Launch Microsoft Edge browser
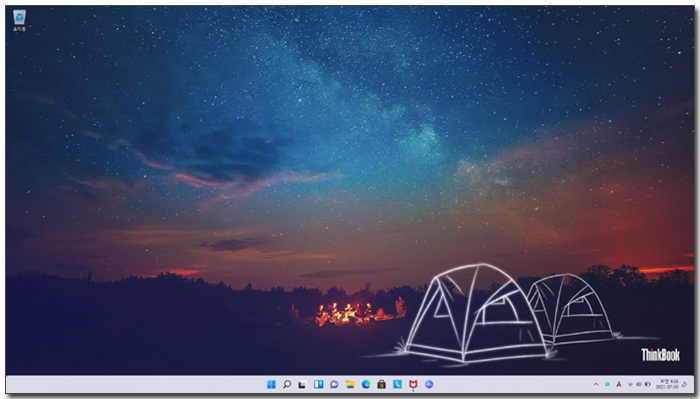This screenshot has height=399, width=700. pyautogui.click(x=366, y=384)
